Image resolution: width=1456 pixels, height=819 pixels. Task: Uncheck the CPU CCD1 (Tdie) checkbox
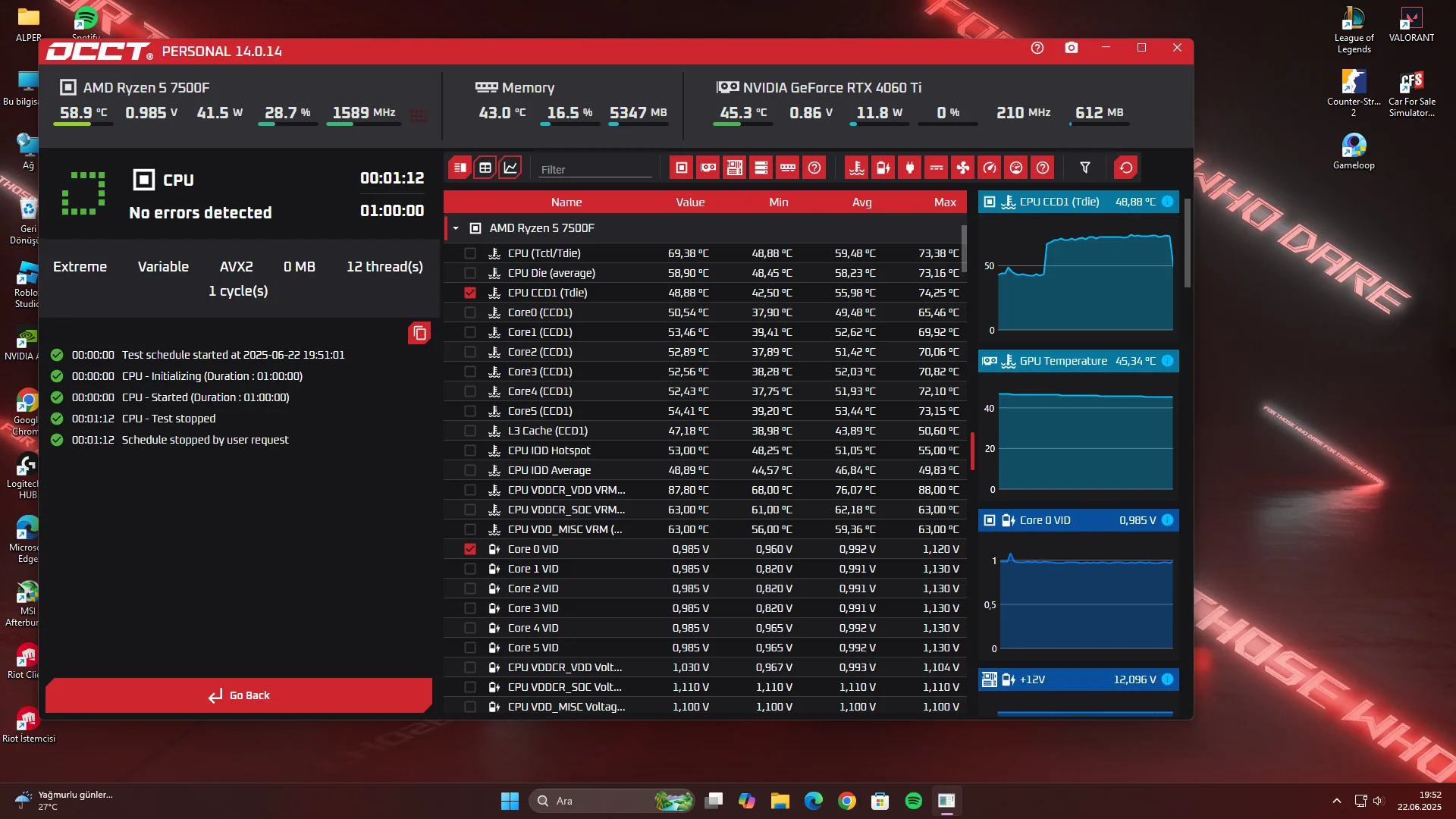coord(470,293)
